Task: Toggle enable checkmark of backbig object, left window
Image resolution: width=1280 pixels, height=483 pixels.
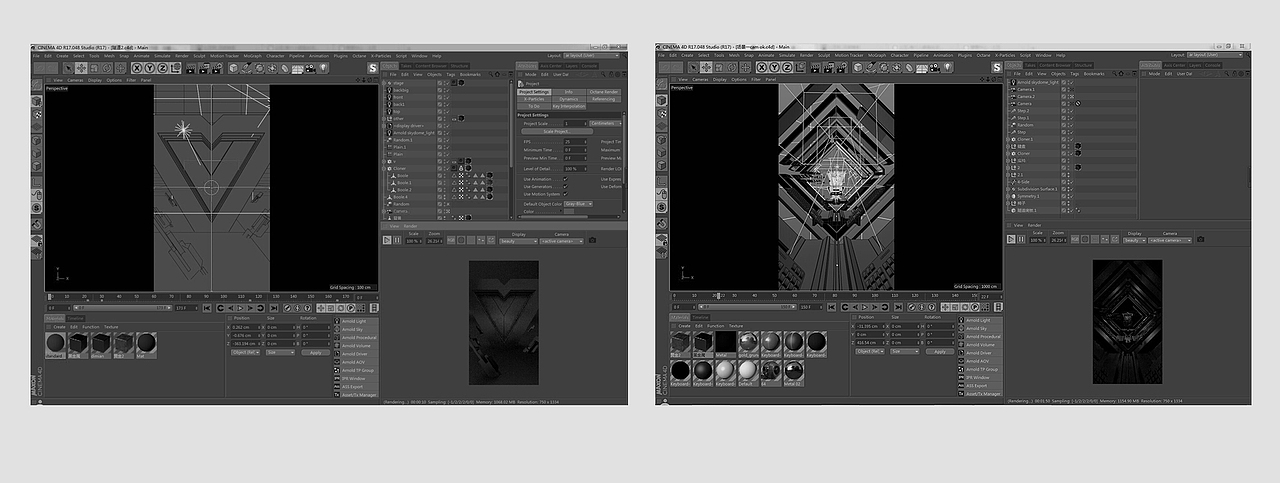Action: [448, 90]
